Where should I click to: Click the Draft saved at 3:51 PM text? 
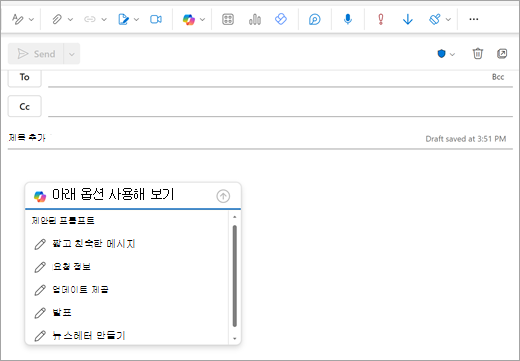[x=466, y=139]
